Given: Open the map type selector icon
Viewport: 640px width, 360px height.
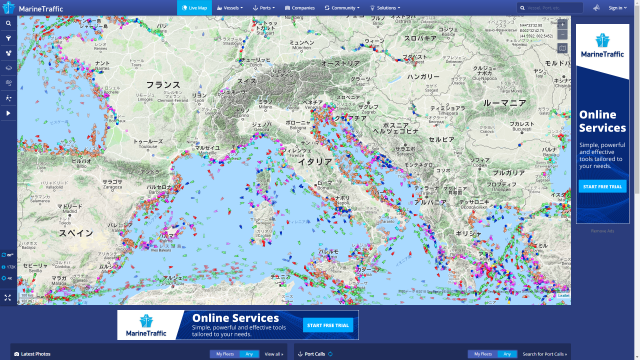Looking at the screenshot, I should 562,48.
